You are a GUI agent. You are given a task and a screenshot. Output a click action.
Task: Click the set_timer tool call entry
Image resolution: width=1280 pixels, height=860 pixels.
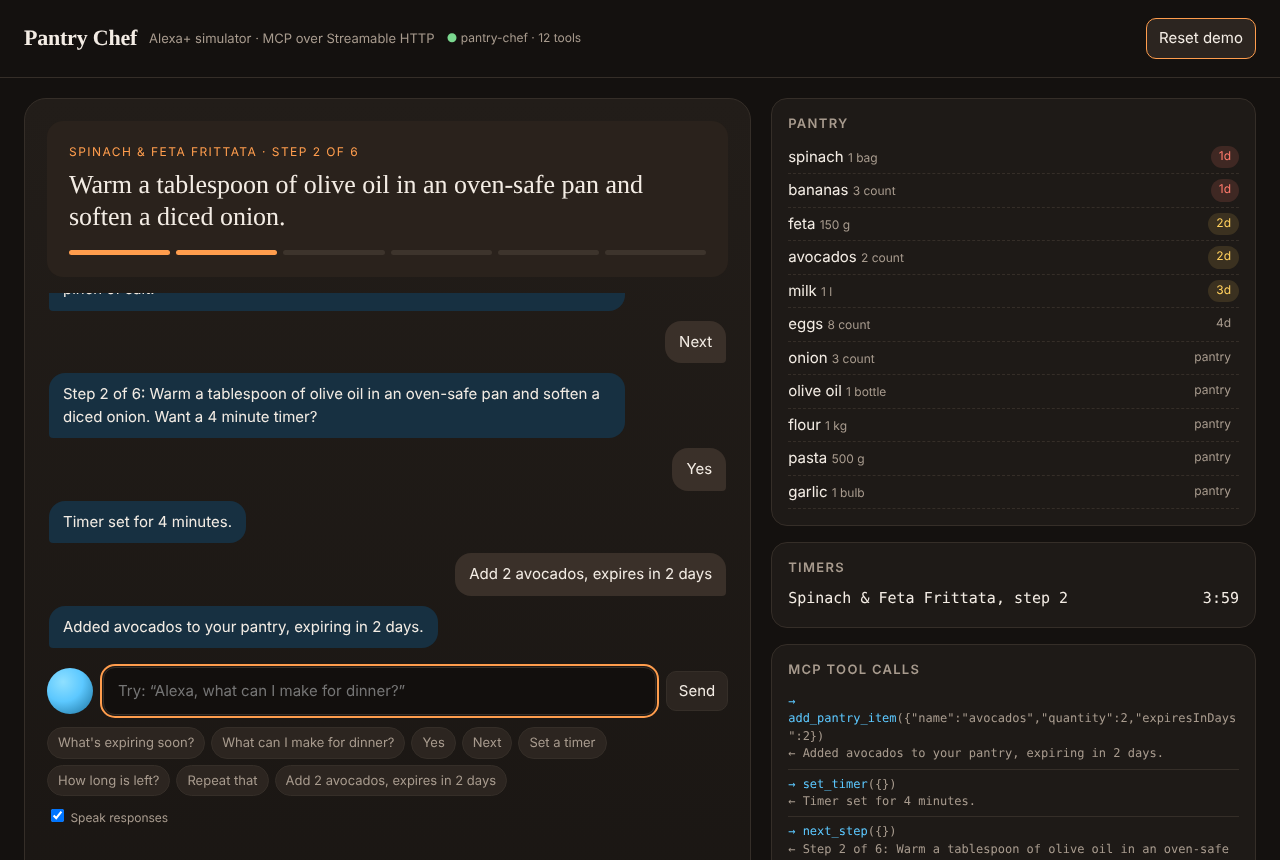(1013, 792)
